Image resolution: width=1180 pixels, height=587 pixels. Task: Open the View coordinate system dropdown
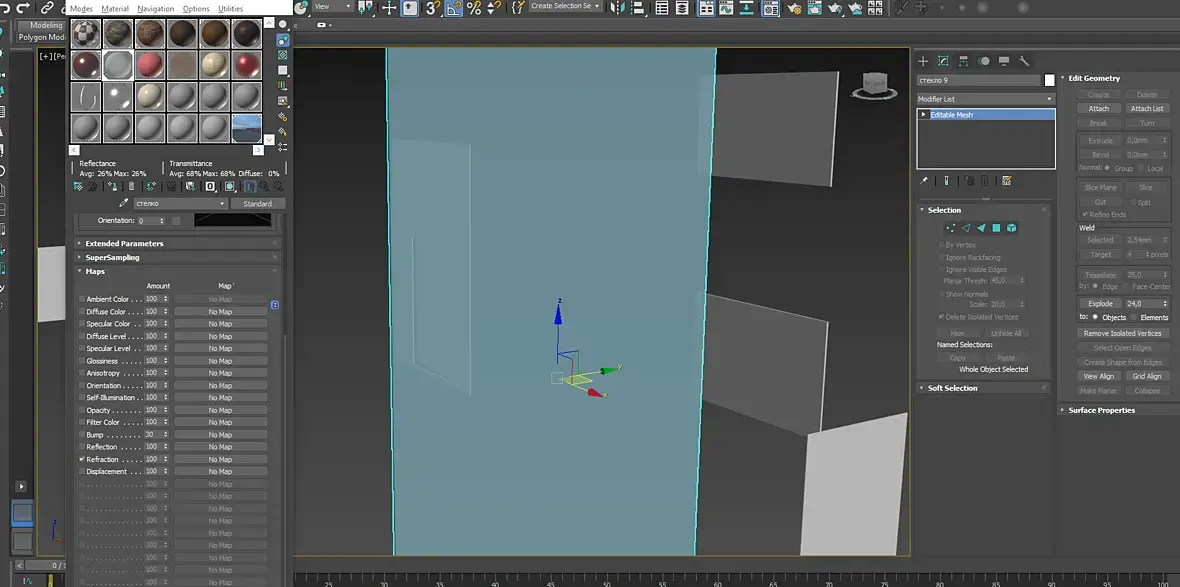click(333, 7)
